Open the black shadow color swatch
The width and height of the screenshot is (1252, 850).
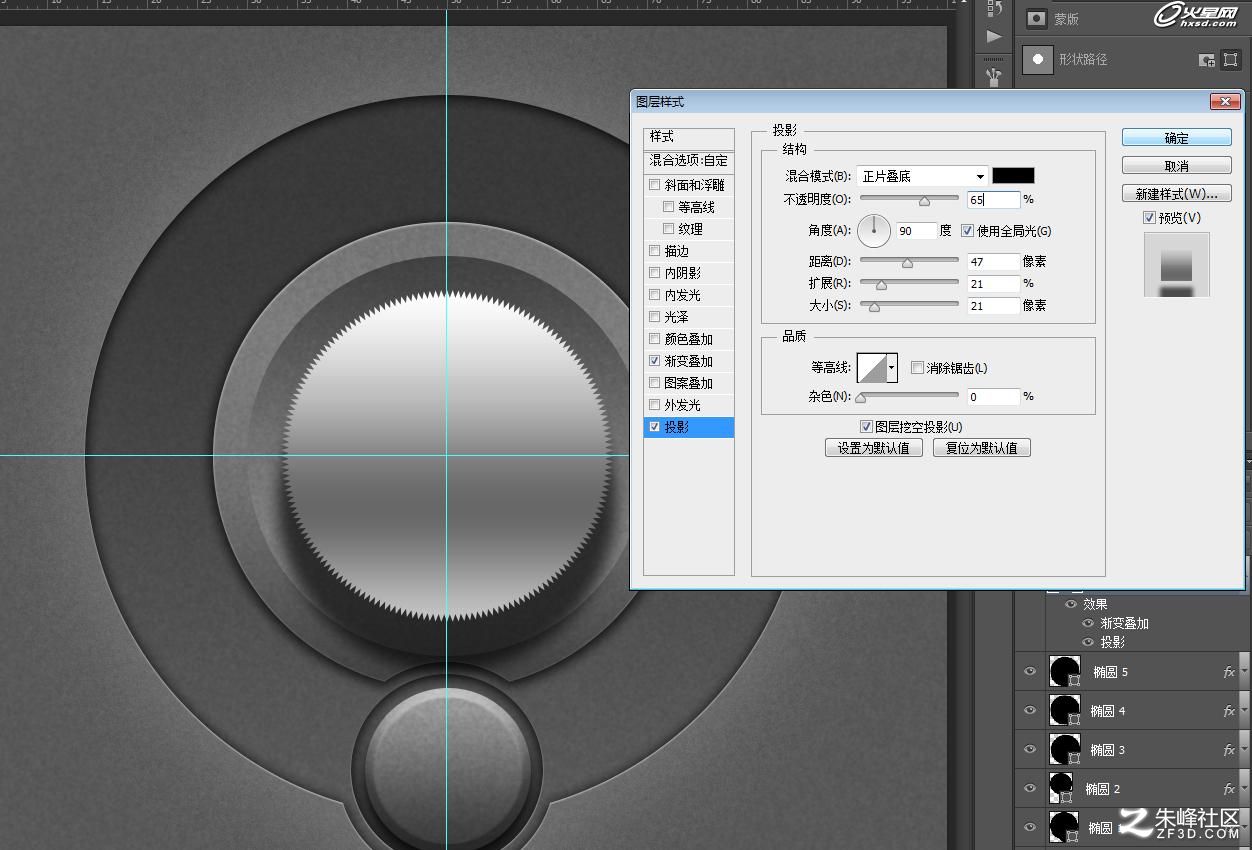pos(1013,176)
